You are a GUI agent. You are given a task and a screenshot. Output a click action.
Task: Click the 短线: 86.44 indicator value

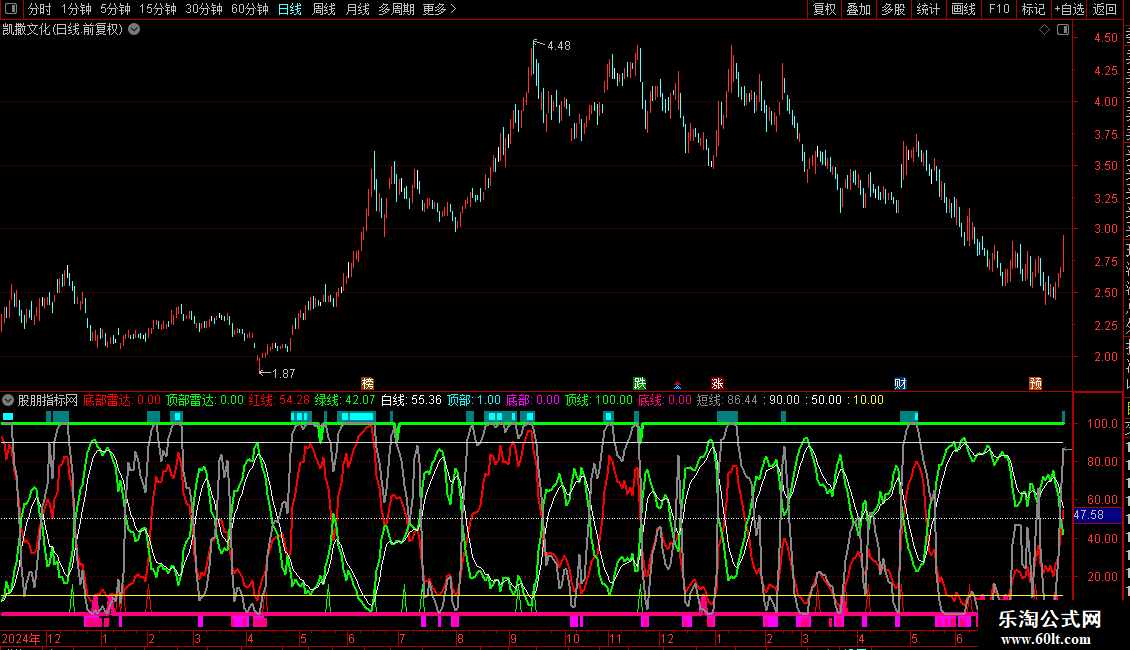[x=727, y=400]
